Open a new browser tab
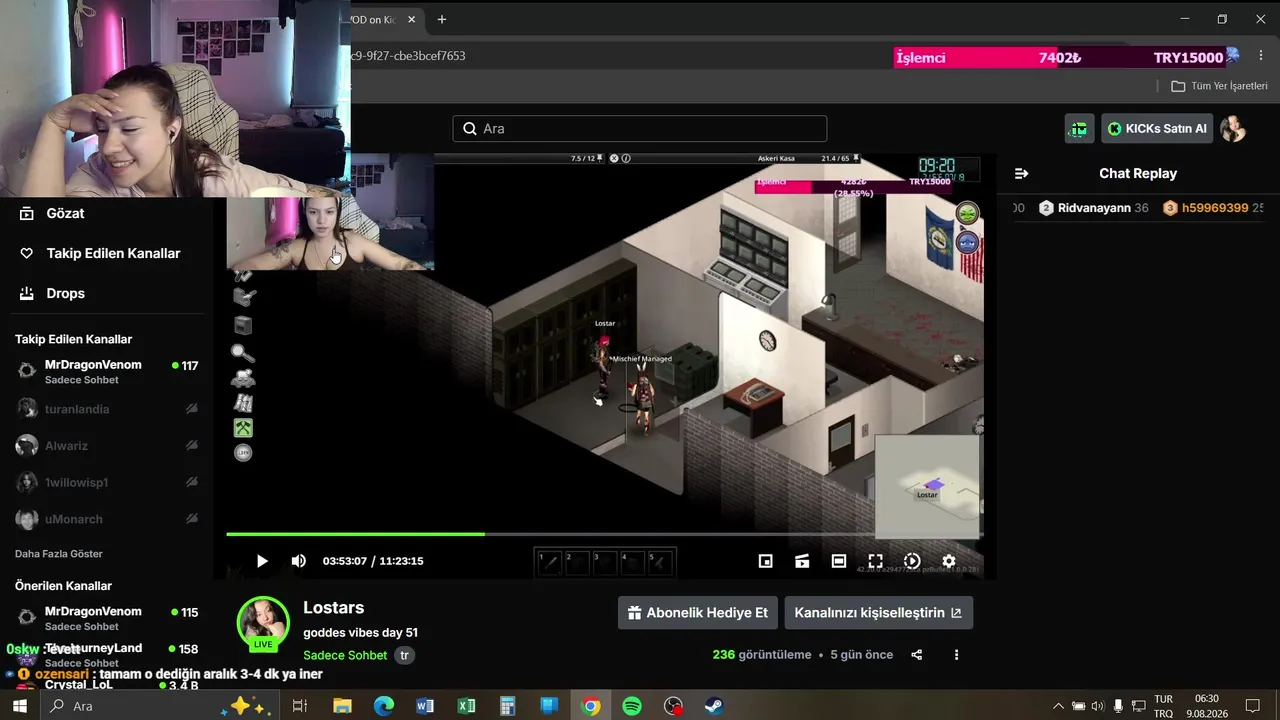 tap(441, 19)
